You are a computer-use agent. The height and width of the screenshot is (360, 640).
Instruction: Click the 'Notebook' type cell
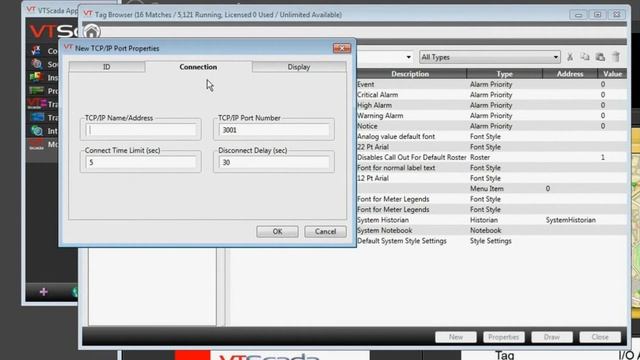click(485, 230)
